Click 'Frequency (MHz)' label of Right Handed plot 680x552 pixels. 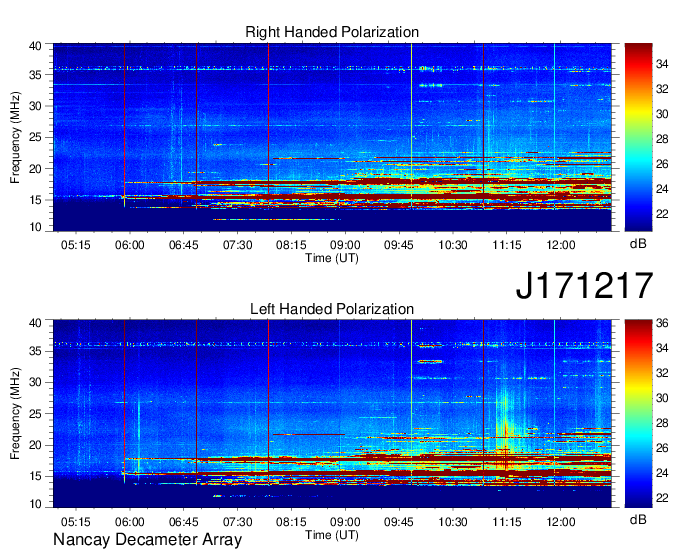coord(15,137)
